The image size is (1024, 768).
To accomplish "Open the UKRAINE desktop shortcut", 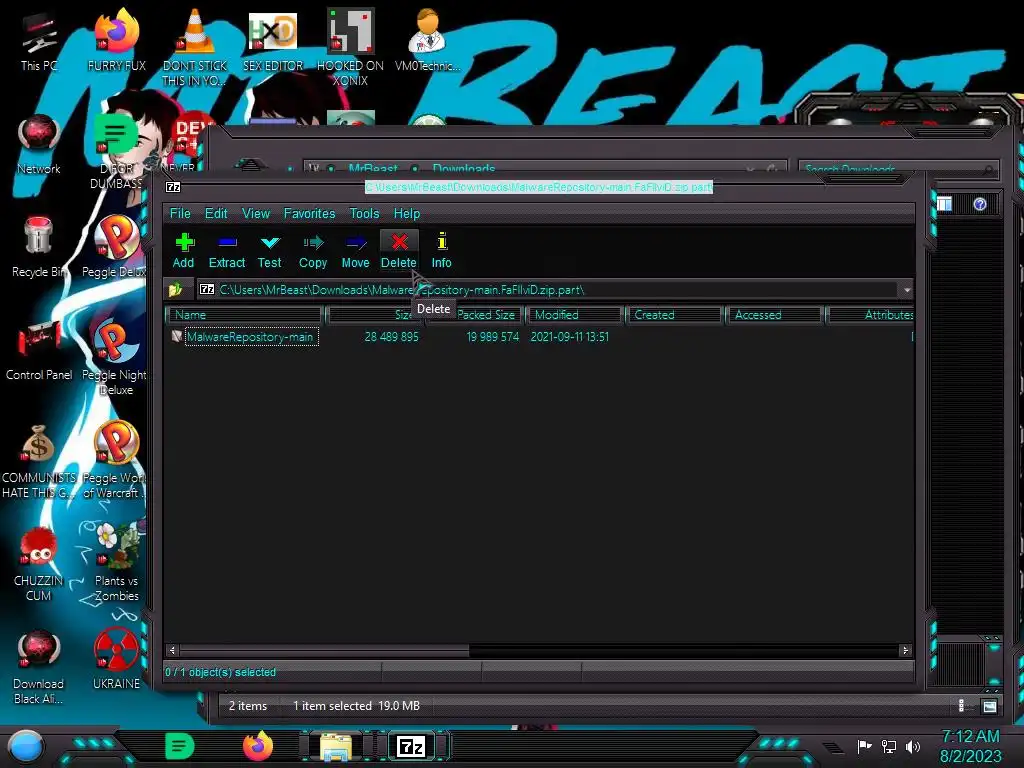I will (116, 658).
